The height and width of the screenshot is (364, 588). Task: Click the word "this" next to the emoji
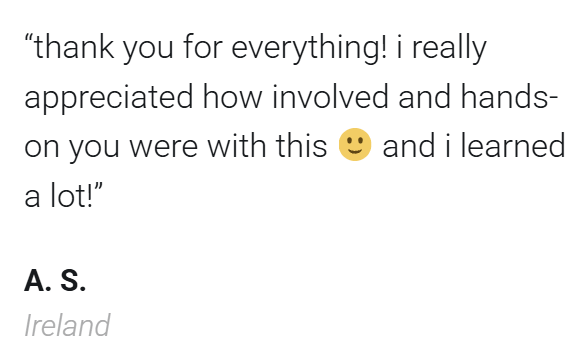302,145
